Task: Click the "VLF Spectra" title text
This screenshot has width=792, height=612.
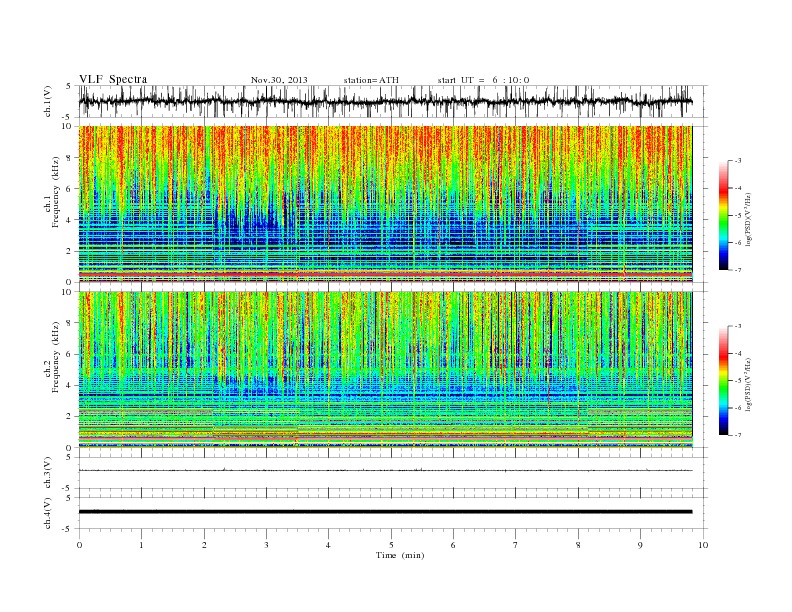Action: [x=113, y=79]
